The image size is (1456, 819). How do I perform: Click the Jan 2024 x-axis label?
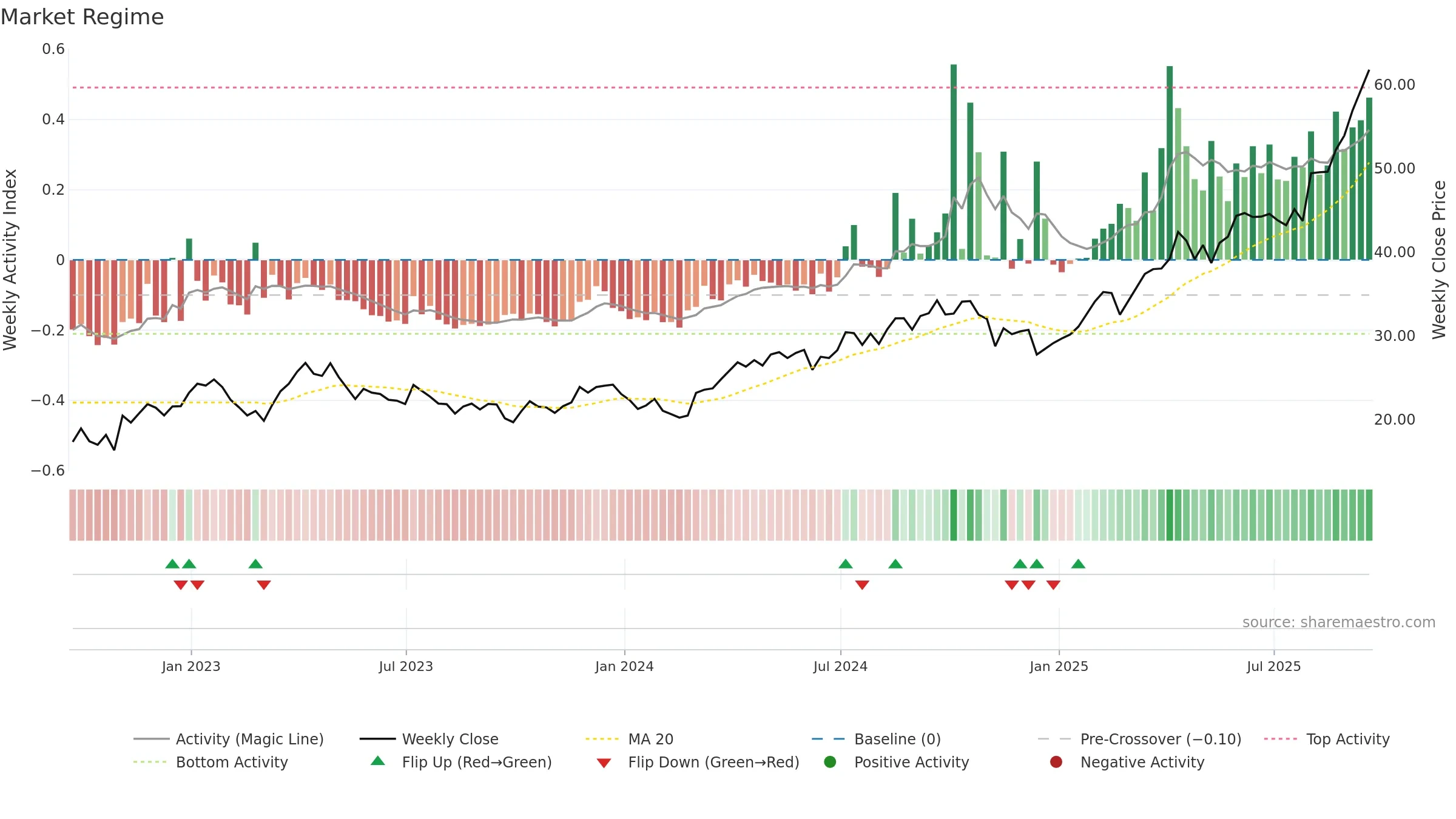pyautogui.click(x=624, y=666)
